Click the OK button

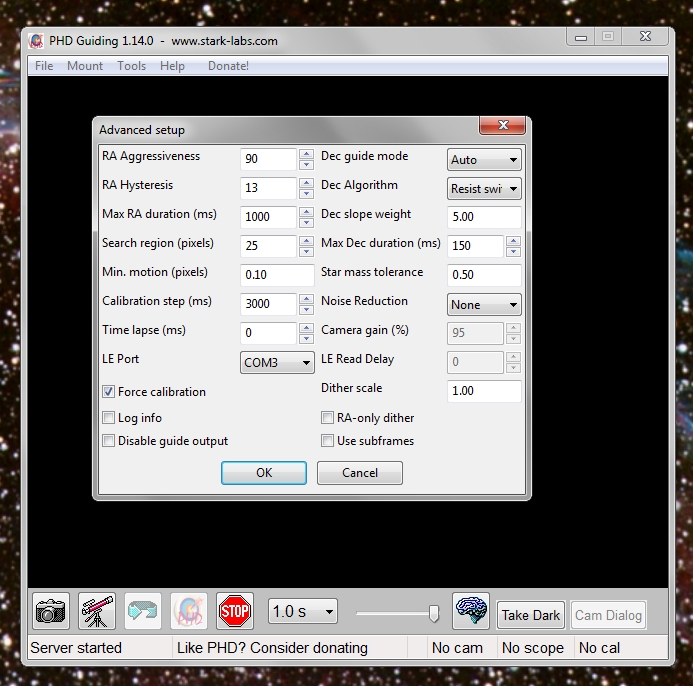(x=264, y=473)
